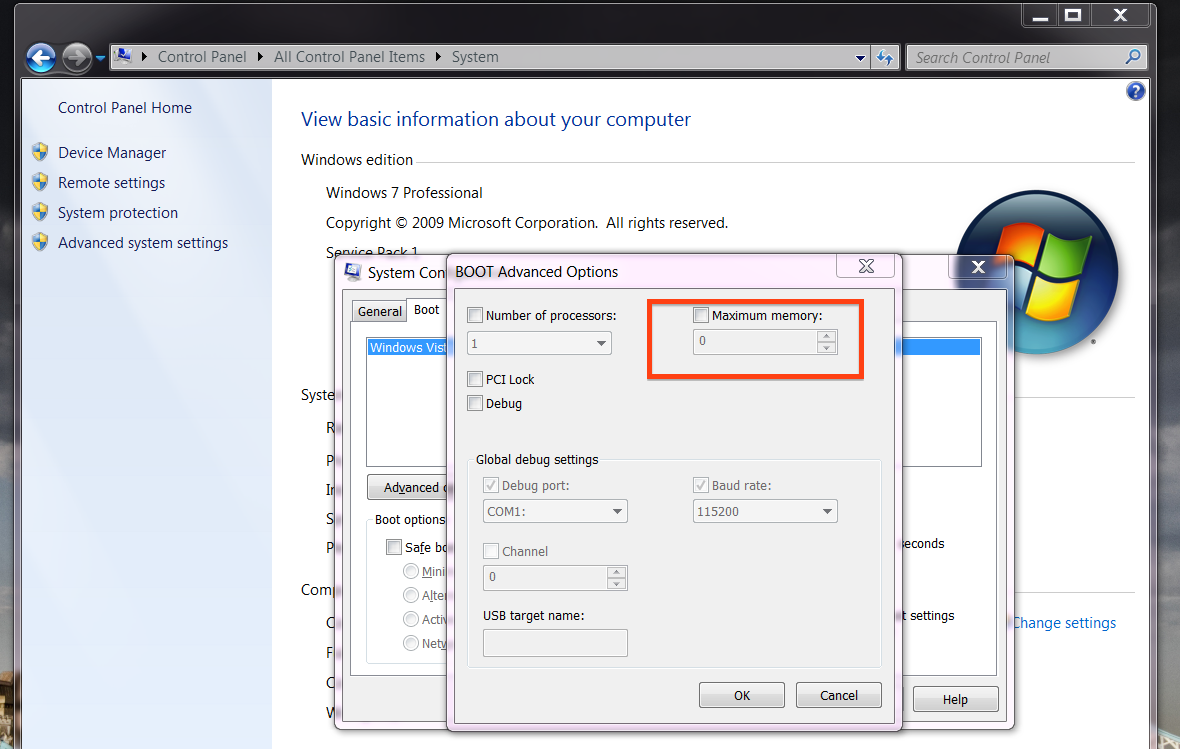The height and width of the screenshot is (749, 1180).
Task: Enable Number of processors checkbox
Action: (475, 315)
